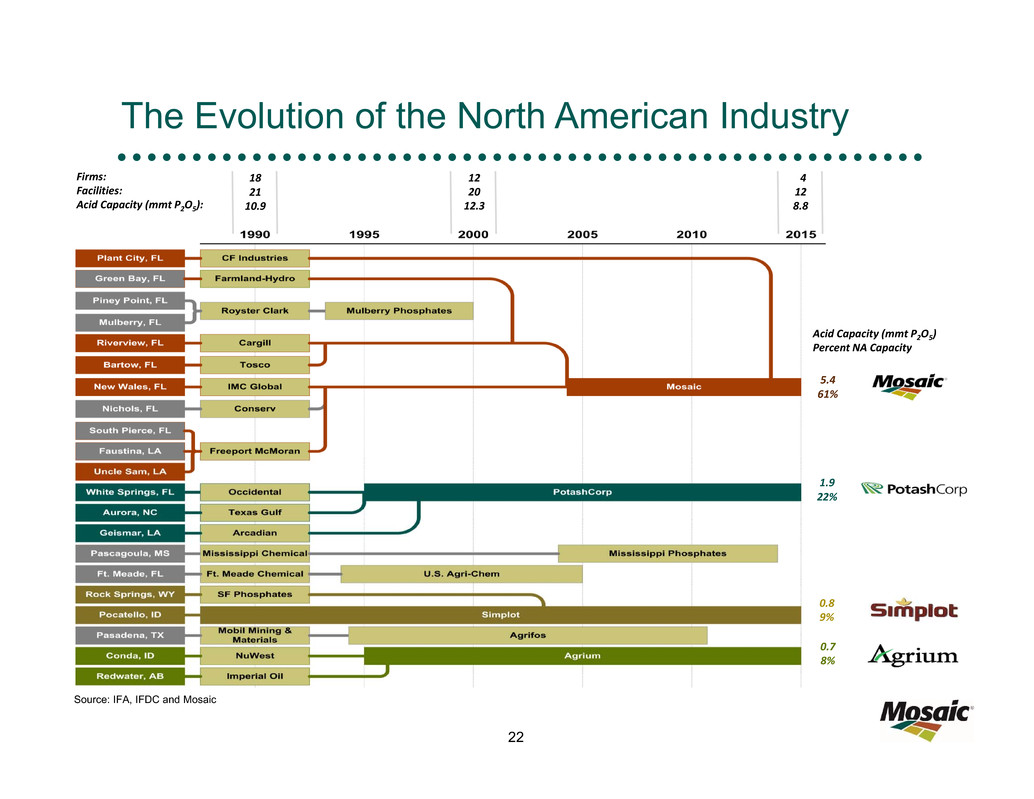
Task: Select the Piney Point, FL box
Action: pyautogui.click(x=130, y=301)
